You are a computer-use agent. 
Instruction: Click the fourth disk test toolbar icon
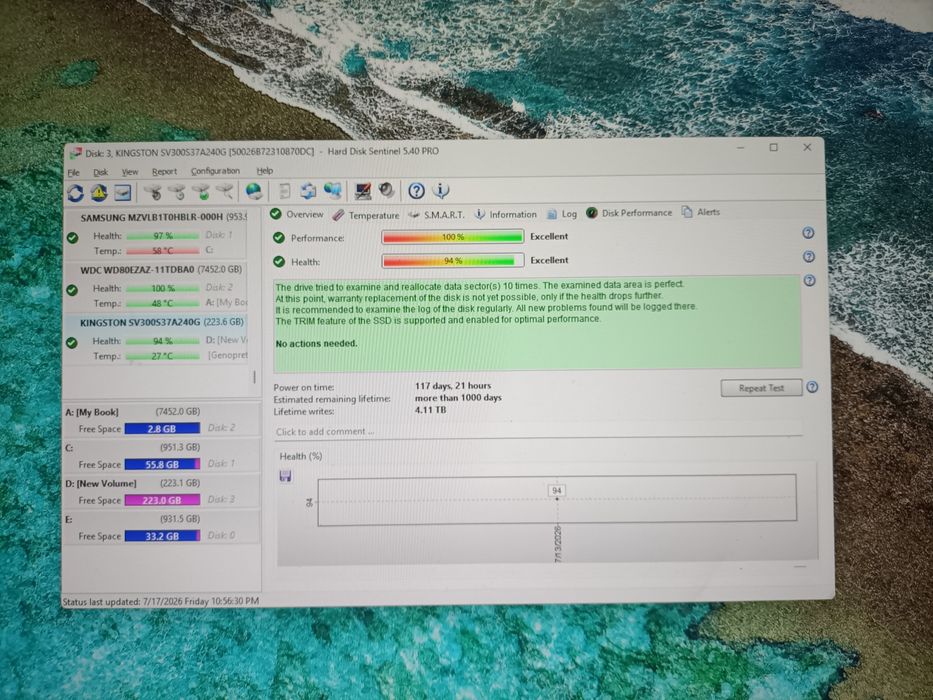pyautogui.click(x=225, y=192)
